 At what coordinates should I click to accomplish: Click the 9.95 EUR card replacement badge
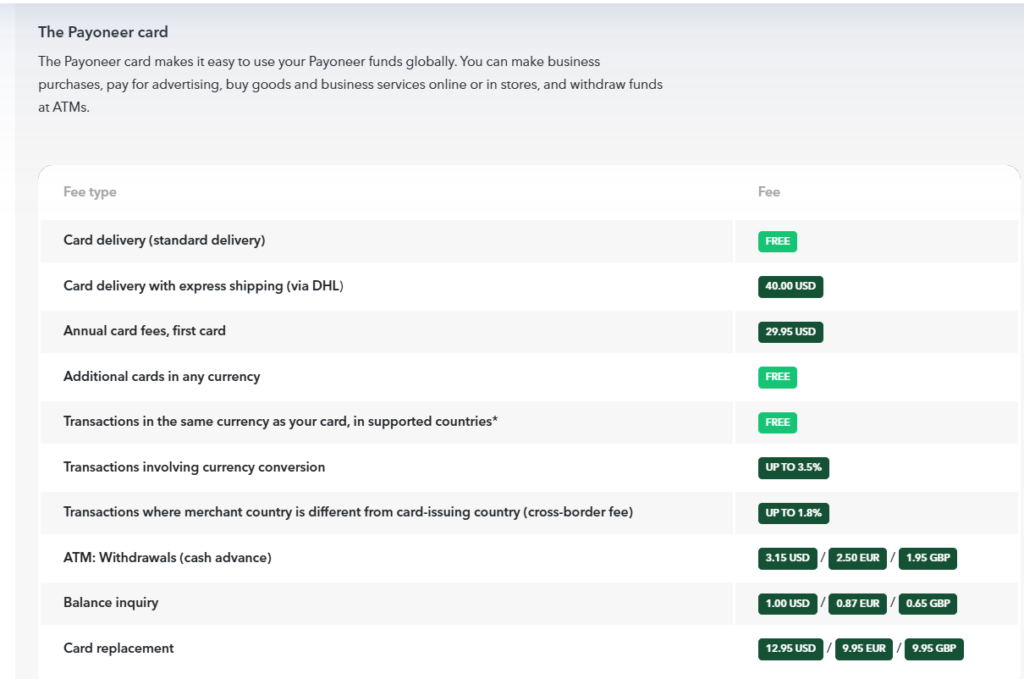(x=863, y=649)
